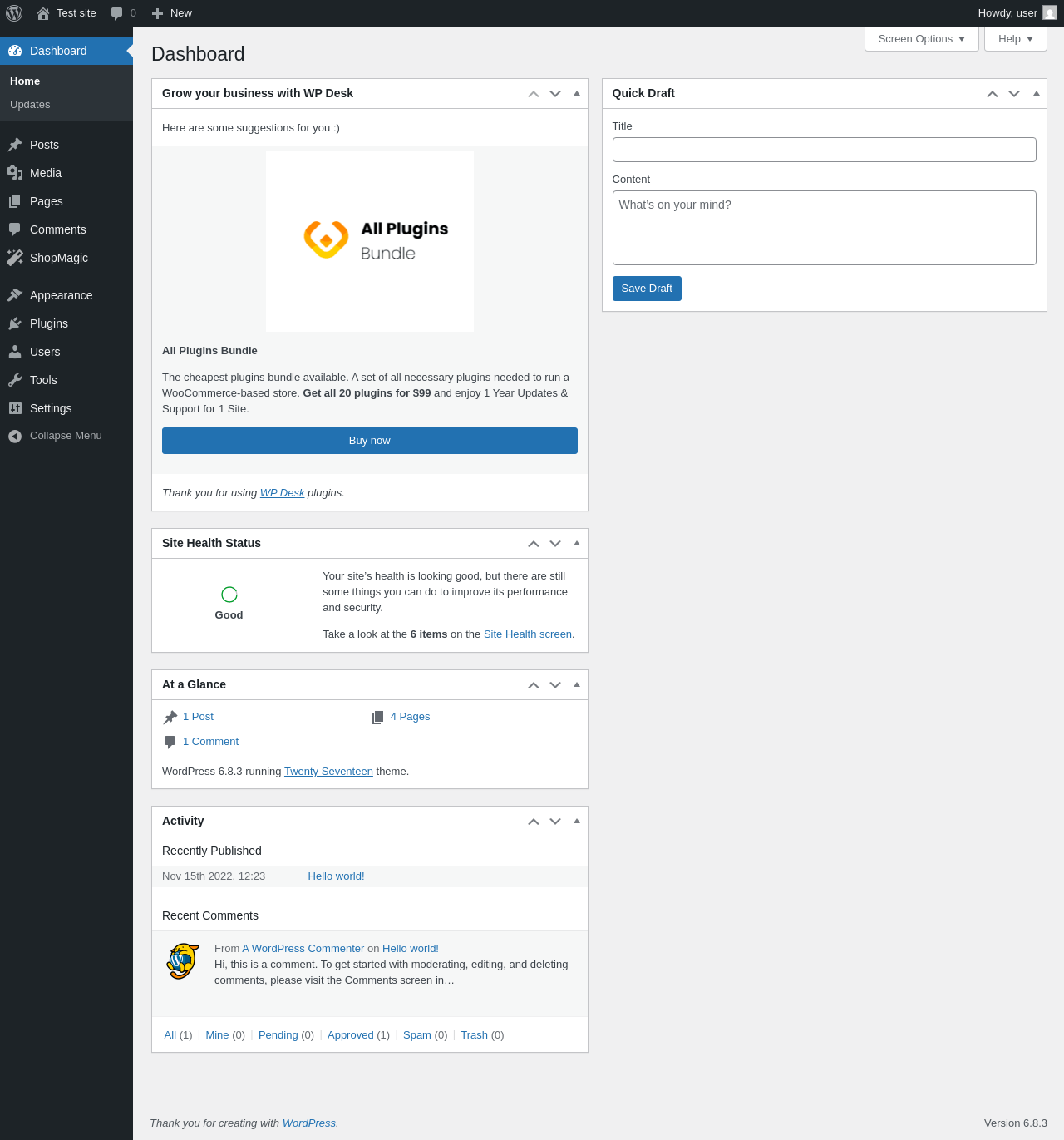Go to the Home submenu item
The image size is (1064, 1140).
coord(25,81)
